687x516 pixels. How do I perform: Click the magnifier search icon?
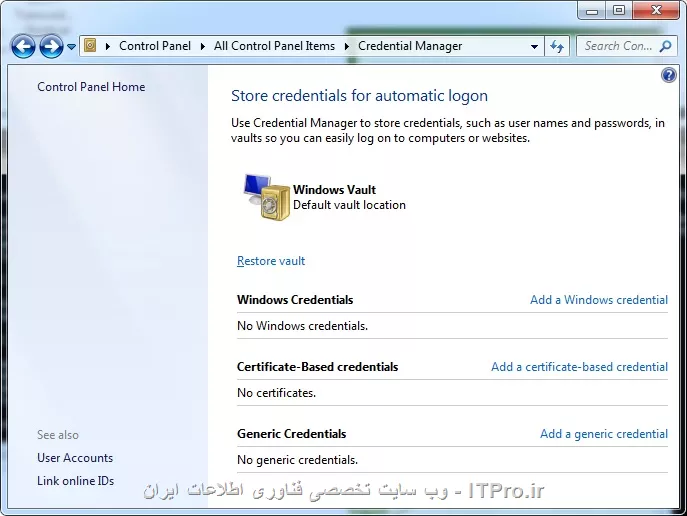(x=666, y=46)
